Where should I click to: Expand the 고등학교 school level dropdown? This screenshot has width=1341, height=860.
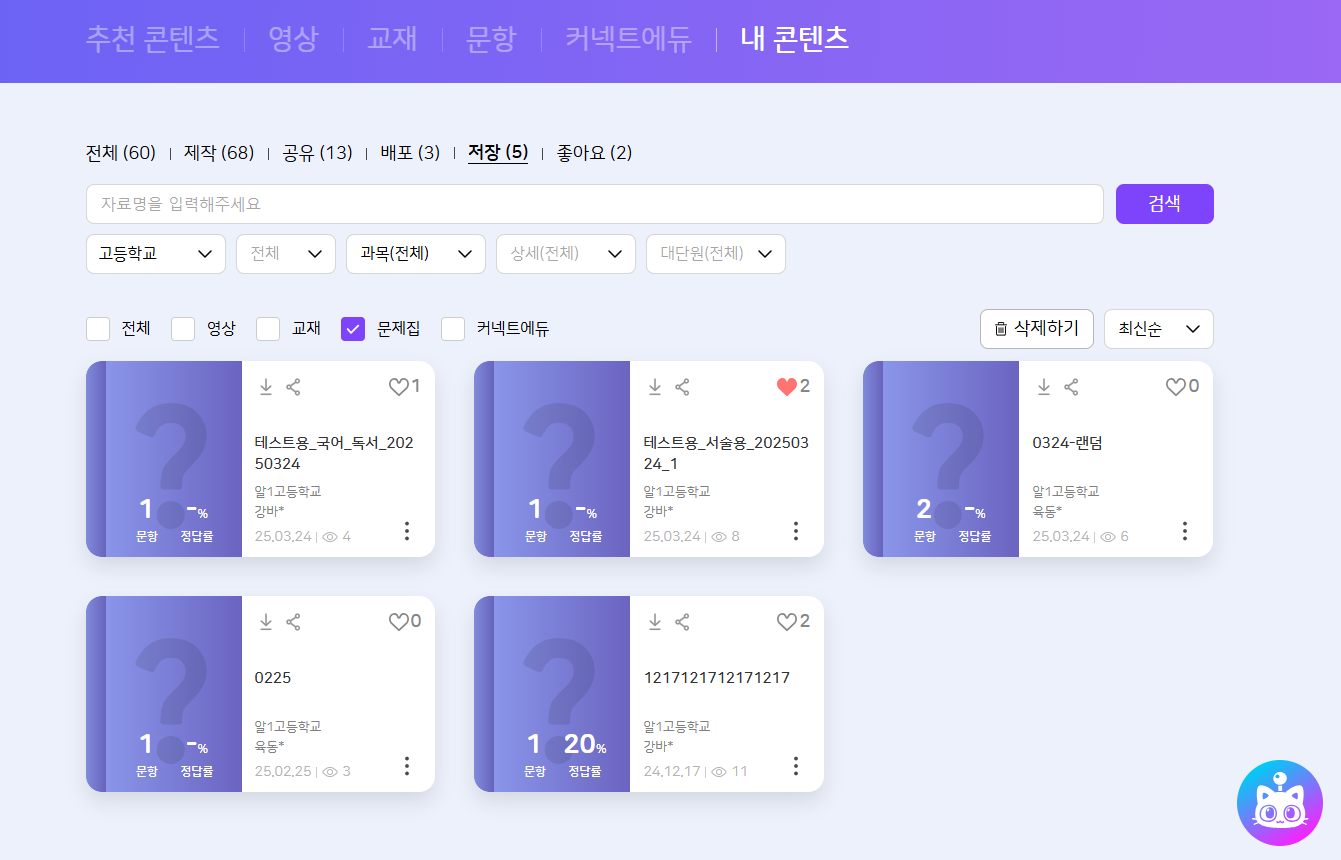(155, 254)
